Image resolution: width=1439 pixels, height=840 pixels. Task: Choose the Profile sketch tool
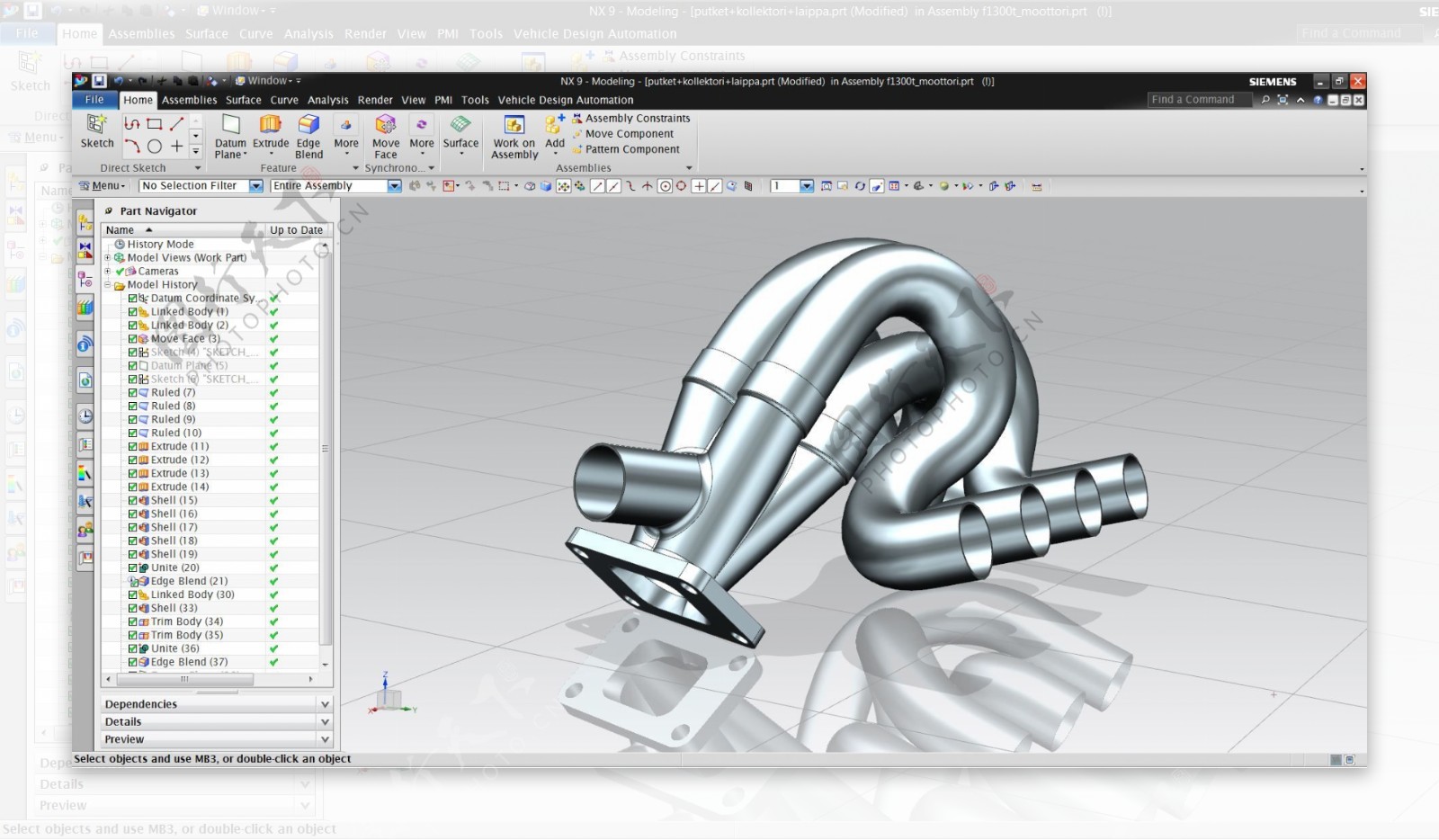click(x=132, y=123)
